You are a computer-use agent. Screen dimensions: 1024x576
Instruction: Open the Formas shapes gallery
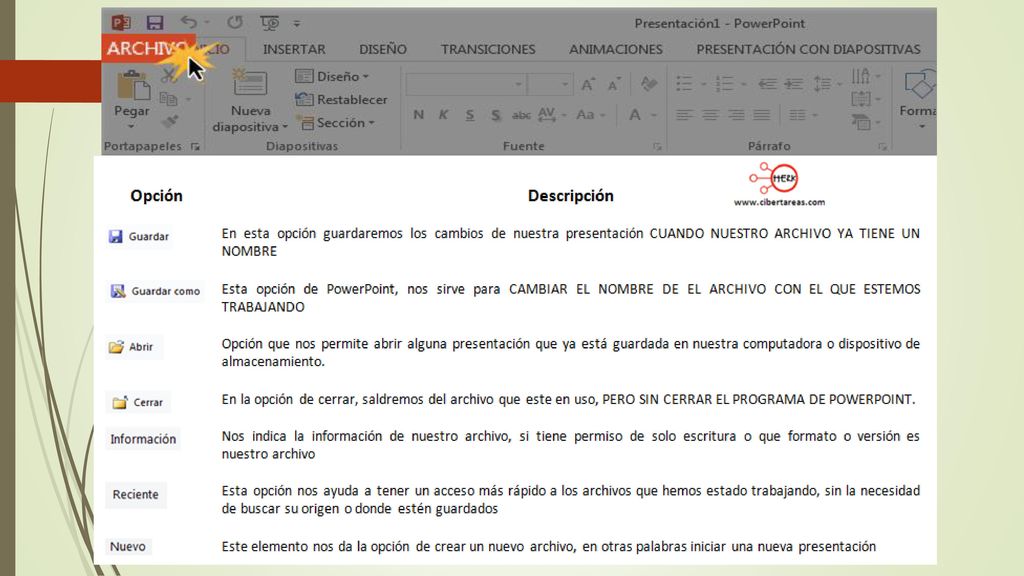[x=919, y=86]
